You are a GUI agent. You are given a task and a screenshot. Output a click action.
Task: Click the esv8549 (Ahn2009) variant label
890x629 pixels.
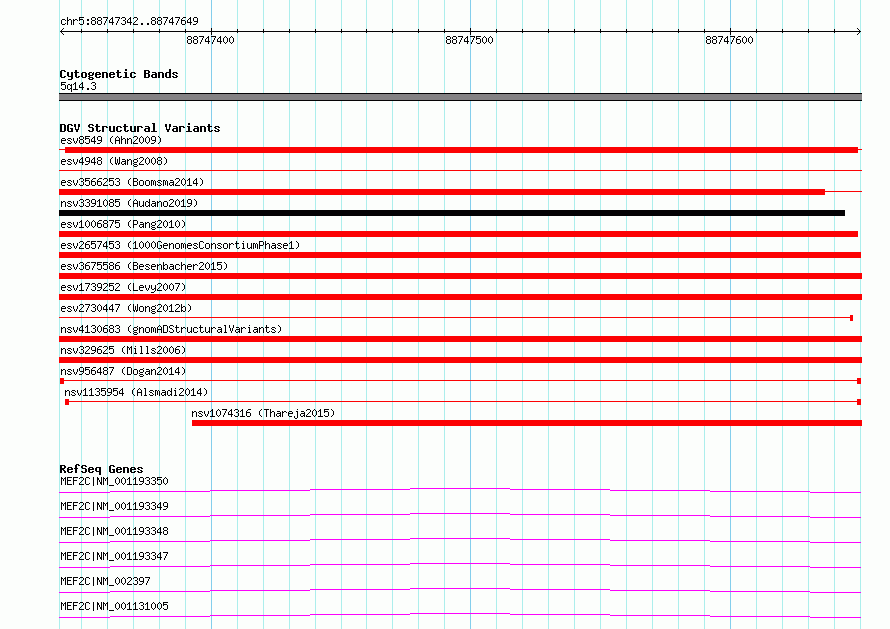[111, 140]
